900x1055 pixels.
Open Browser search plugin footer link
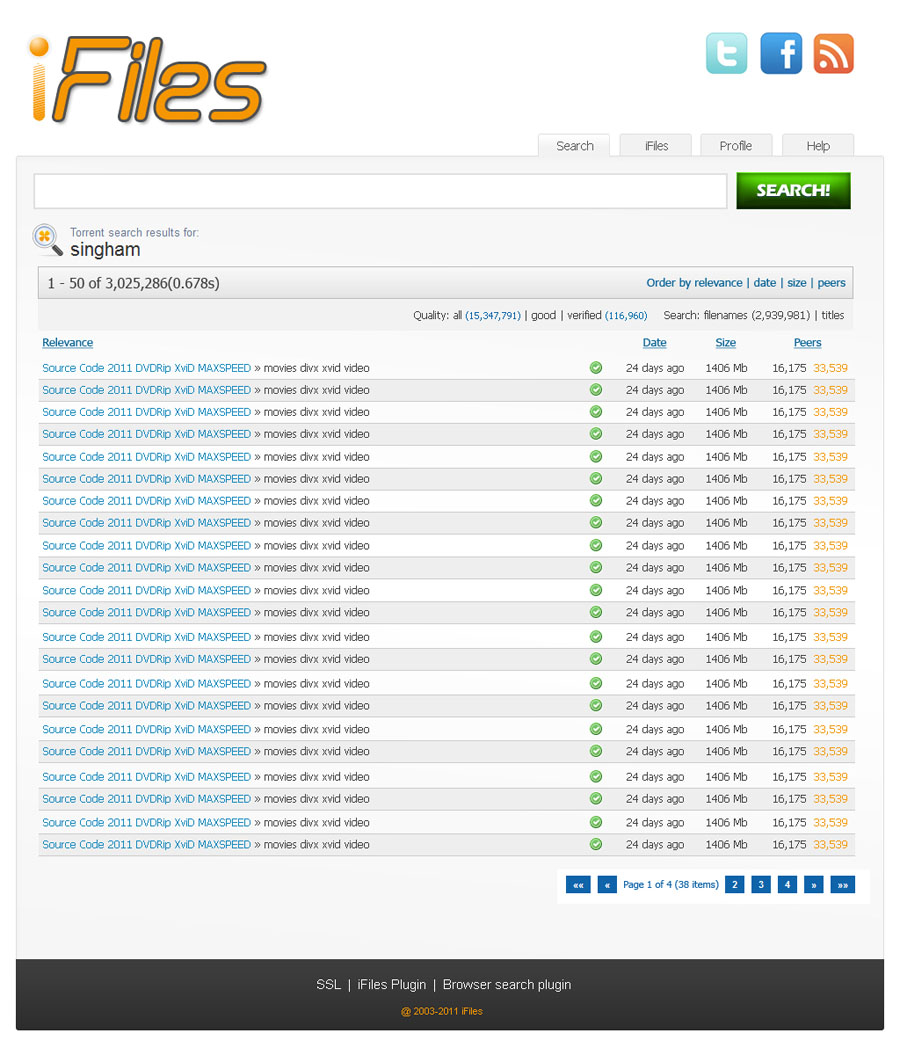[x=507, y=984]
